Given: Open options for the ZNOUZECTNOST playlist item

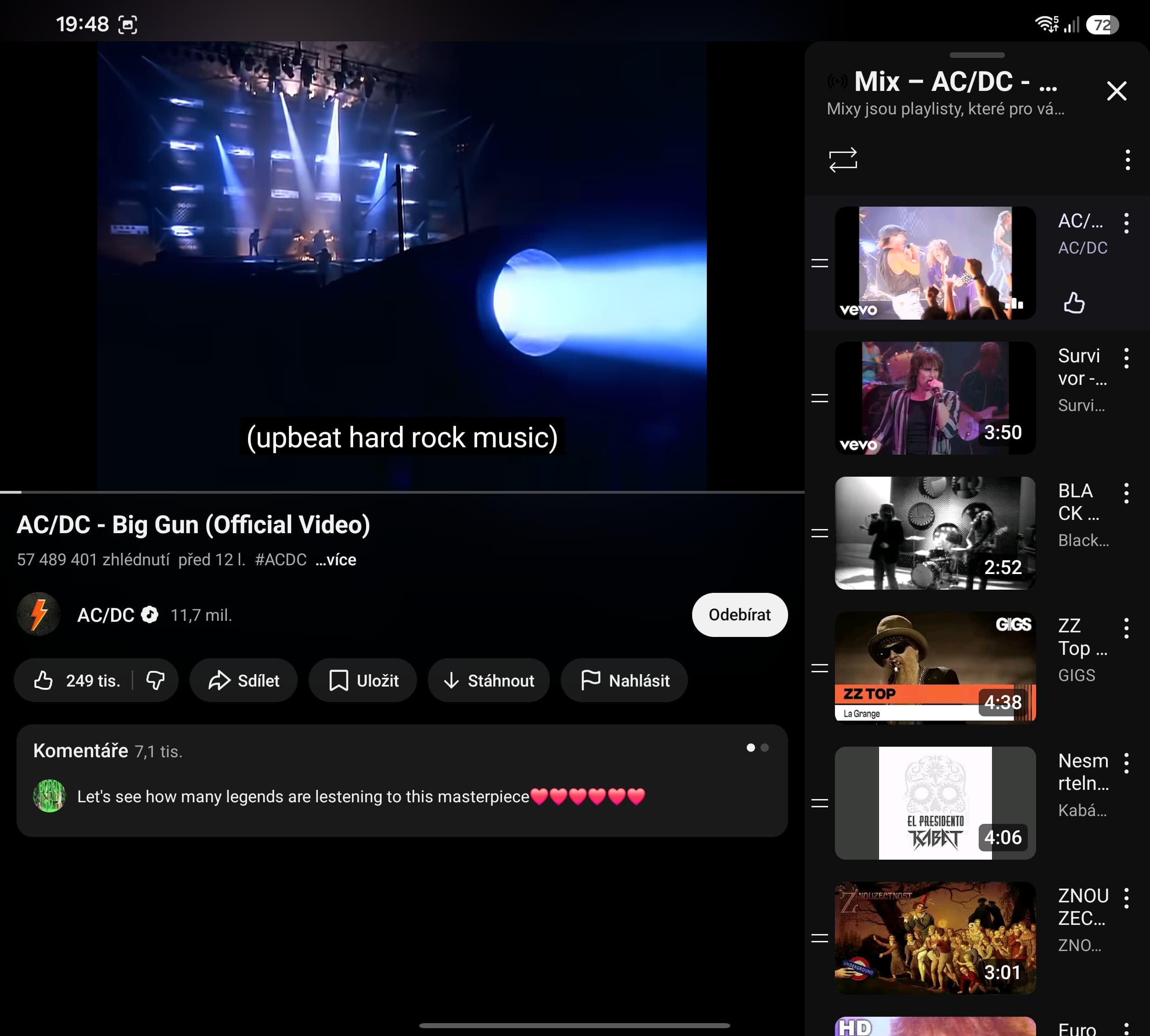Looking at the screenshot, I should click(1126, 898).
